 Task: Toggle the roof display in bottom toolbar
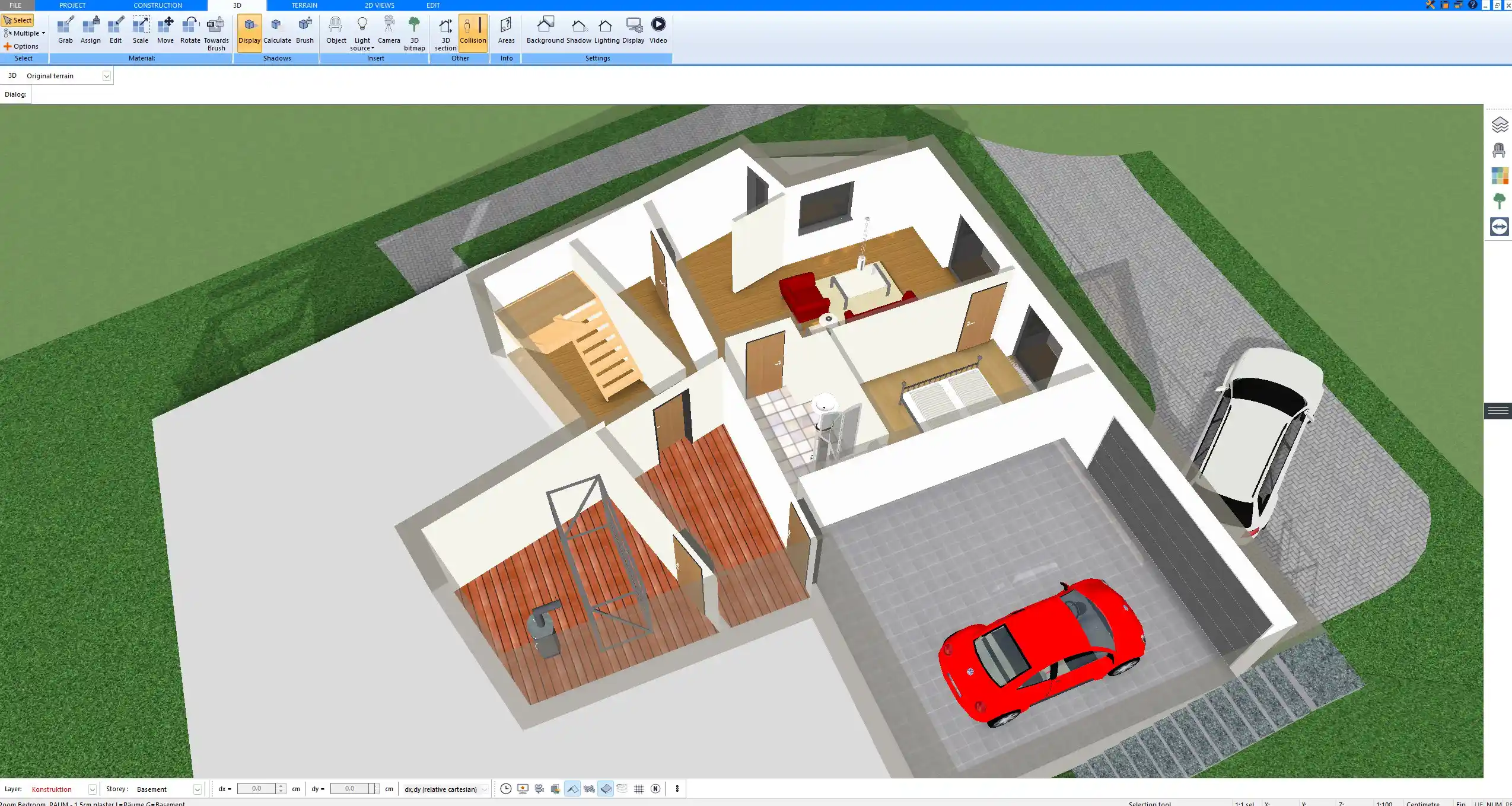572,789
